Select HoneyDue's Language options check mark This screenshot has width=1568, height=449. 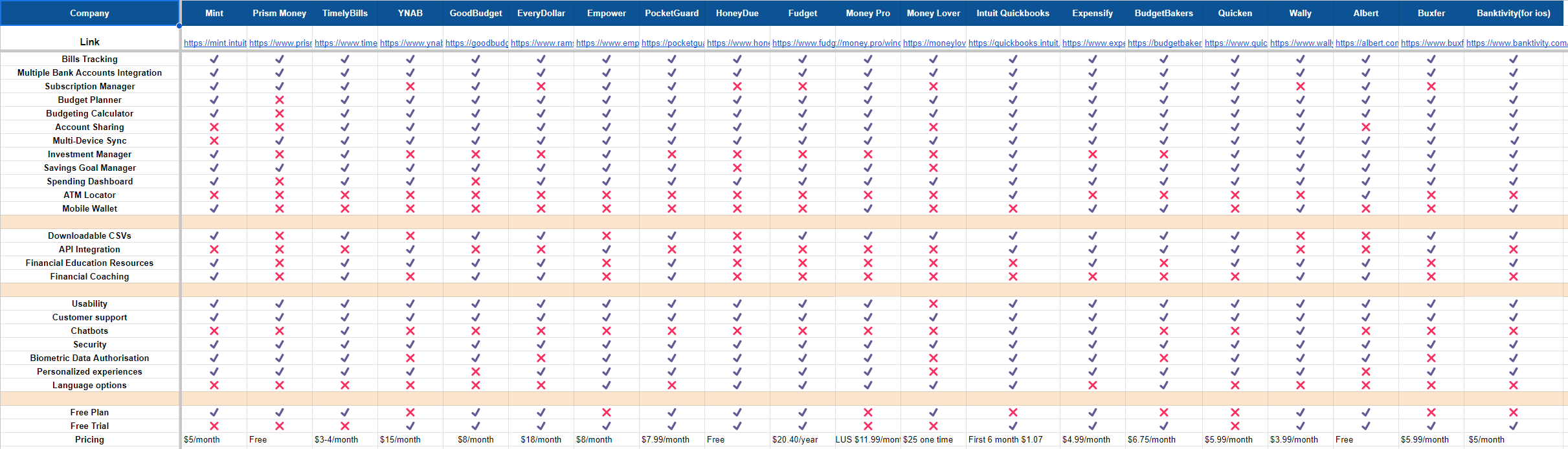pos(737,386)
